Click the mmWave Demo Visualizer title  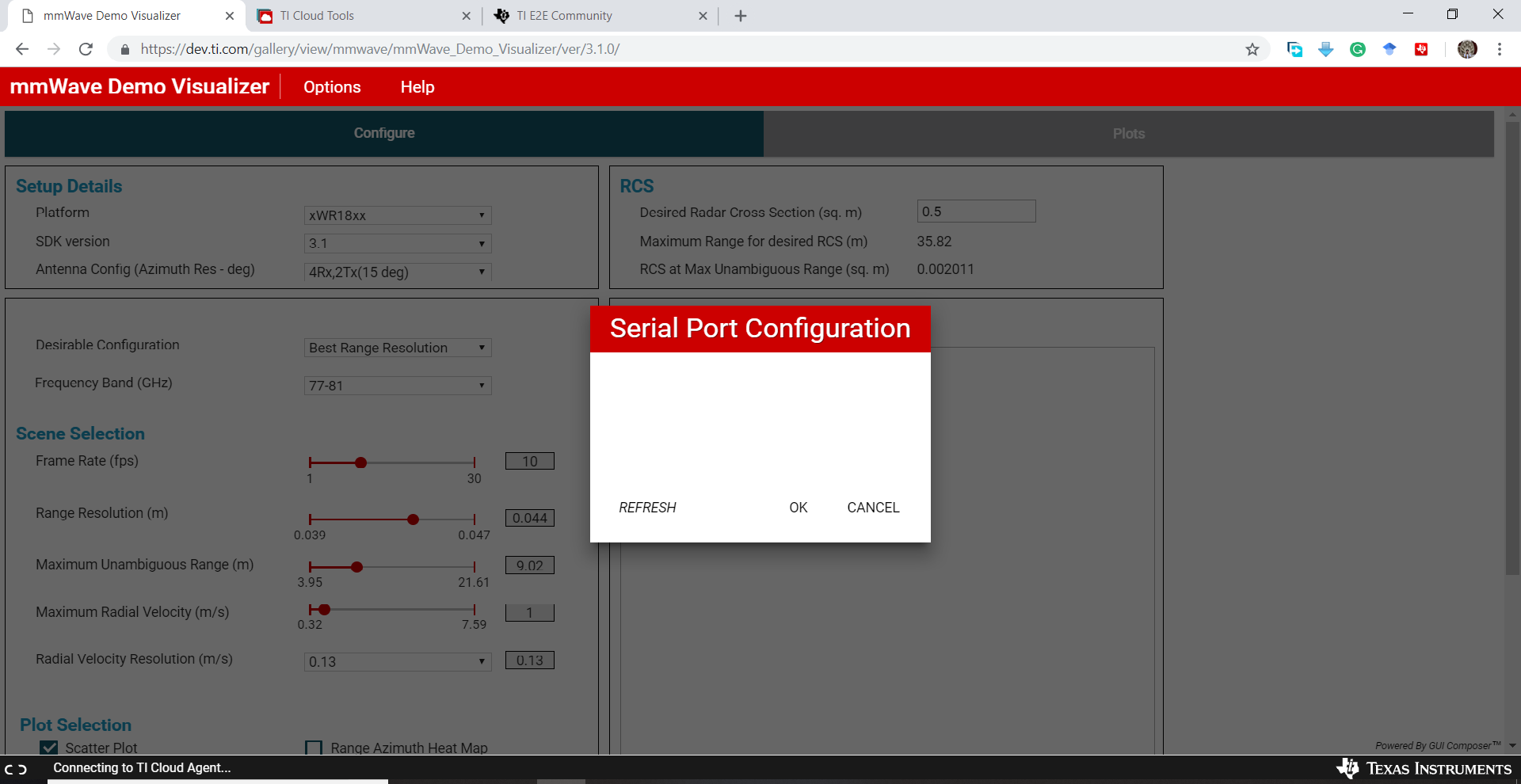[139, 86]
